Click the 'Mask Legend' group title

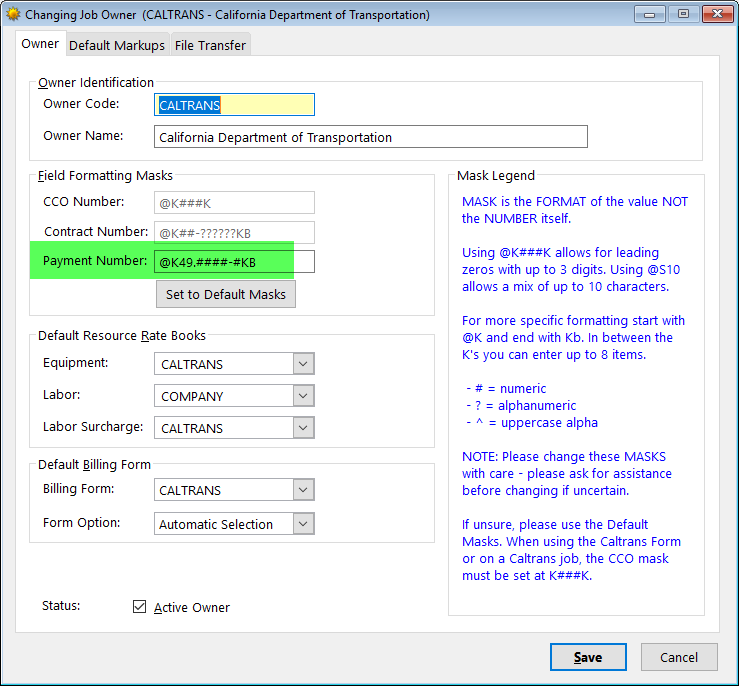[496, 176]
